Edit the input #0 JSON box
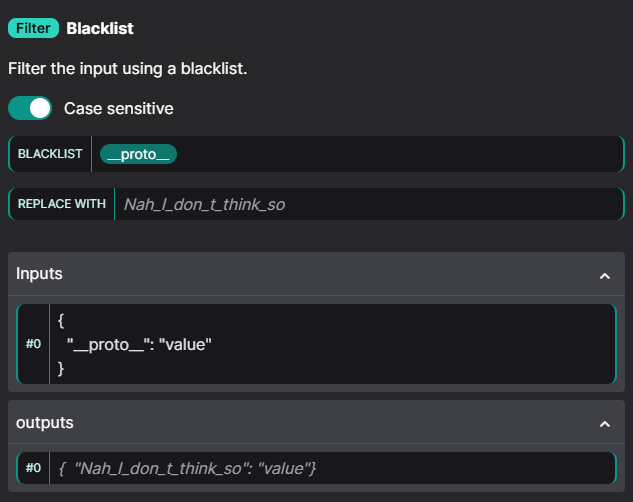Screen dimensions: 633x502 click(x=333, y=344)
